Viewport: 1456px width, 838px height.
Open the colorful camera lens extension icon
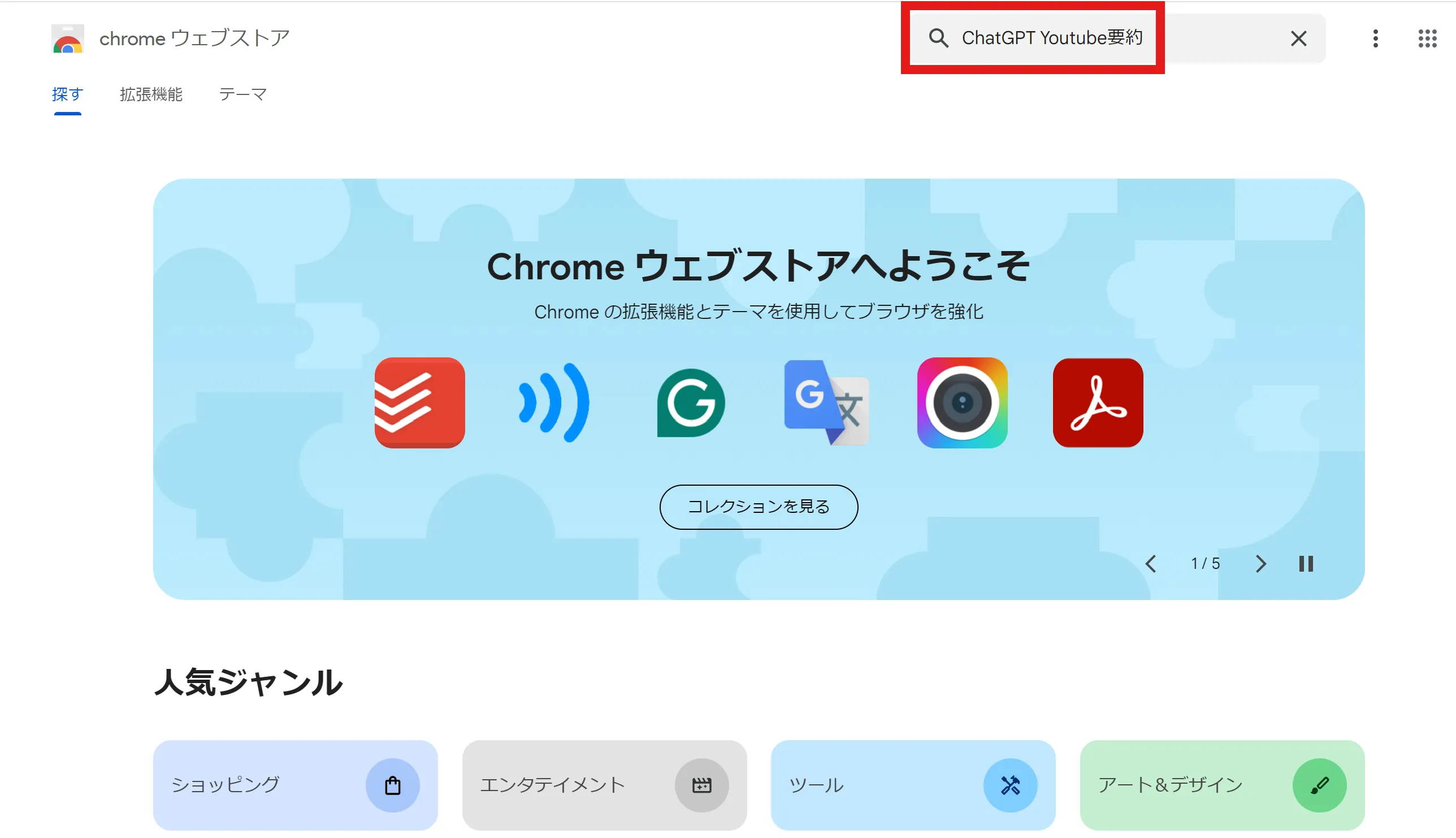tap(962, 402)
